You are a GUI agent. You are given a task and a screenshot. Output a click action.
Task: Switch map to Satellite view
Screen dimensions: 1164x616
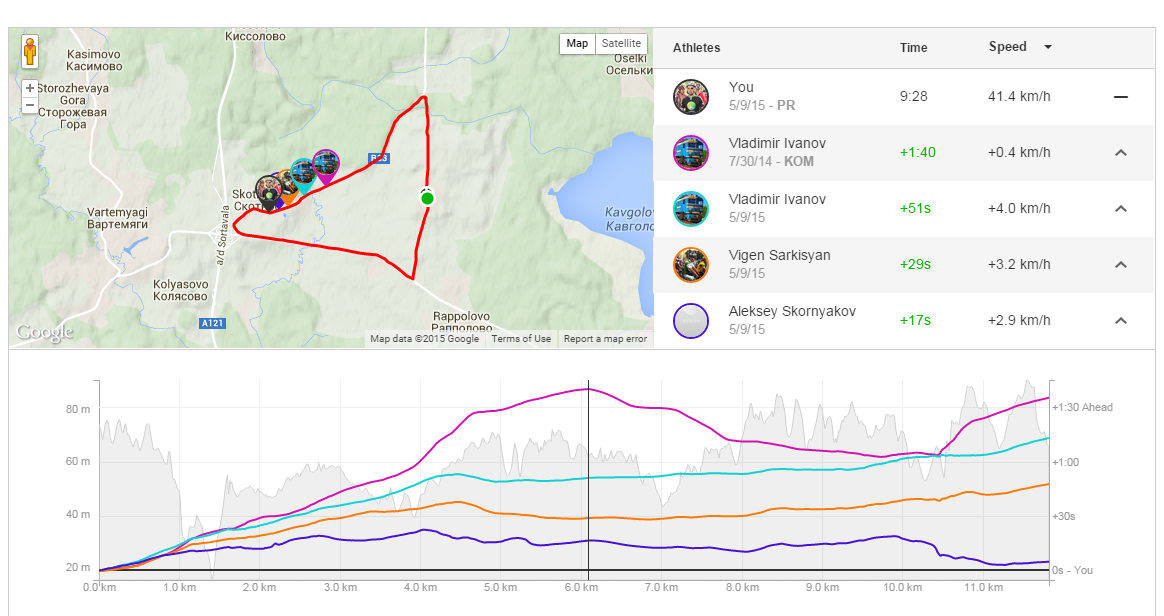pyautogui.click(x=621, y=44)
